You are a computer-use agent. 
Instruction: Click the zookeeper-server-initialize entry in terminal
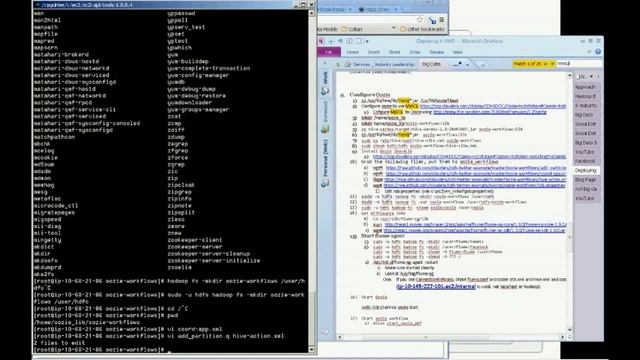coord(213,260)
